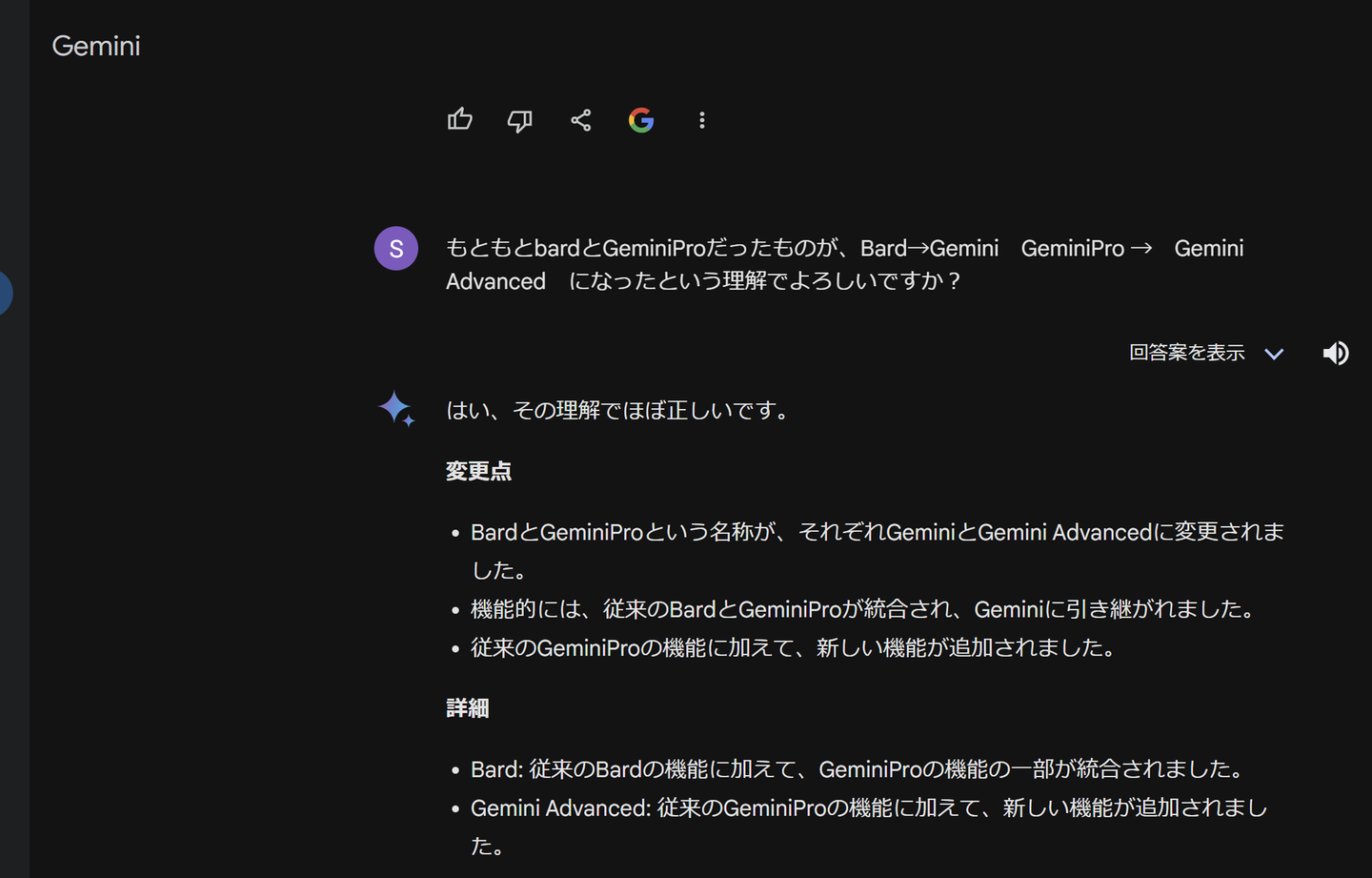Click the bullet starting Gemini Advanced: 従来のGeminiPro
1372x878 pixels.
click(870, 827)
